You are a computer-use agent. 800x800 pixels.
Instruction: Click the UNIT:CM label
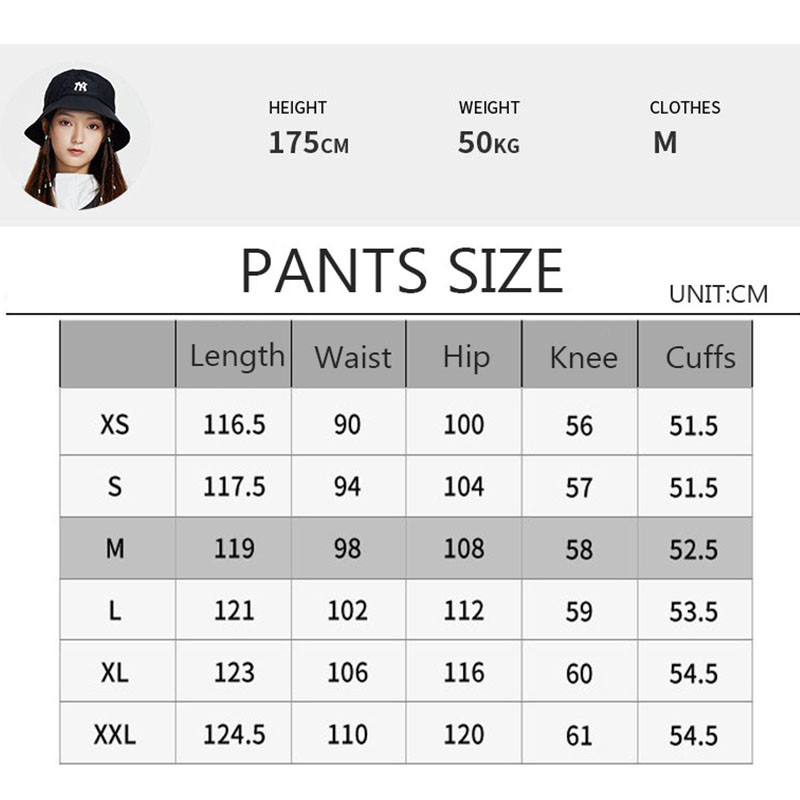[718, 293]
